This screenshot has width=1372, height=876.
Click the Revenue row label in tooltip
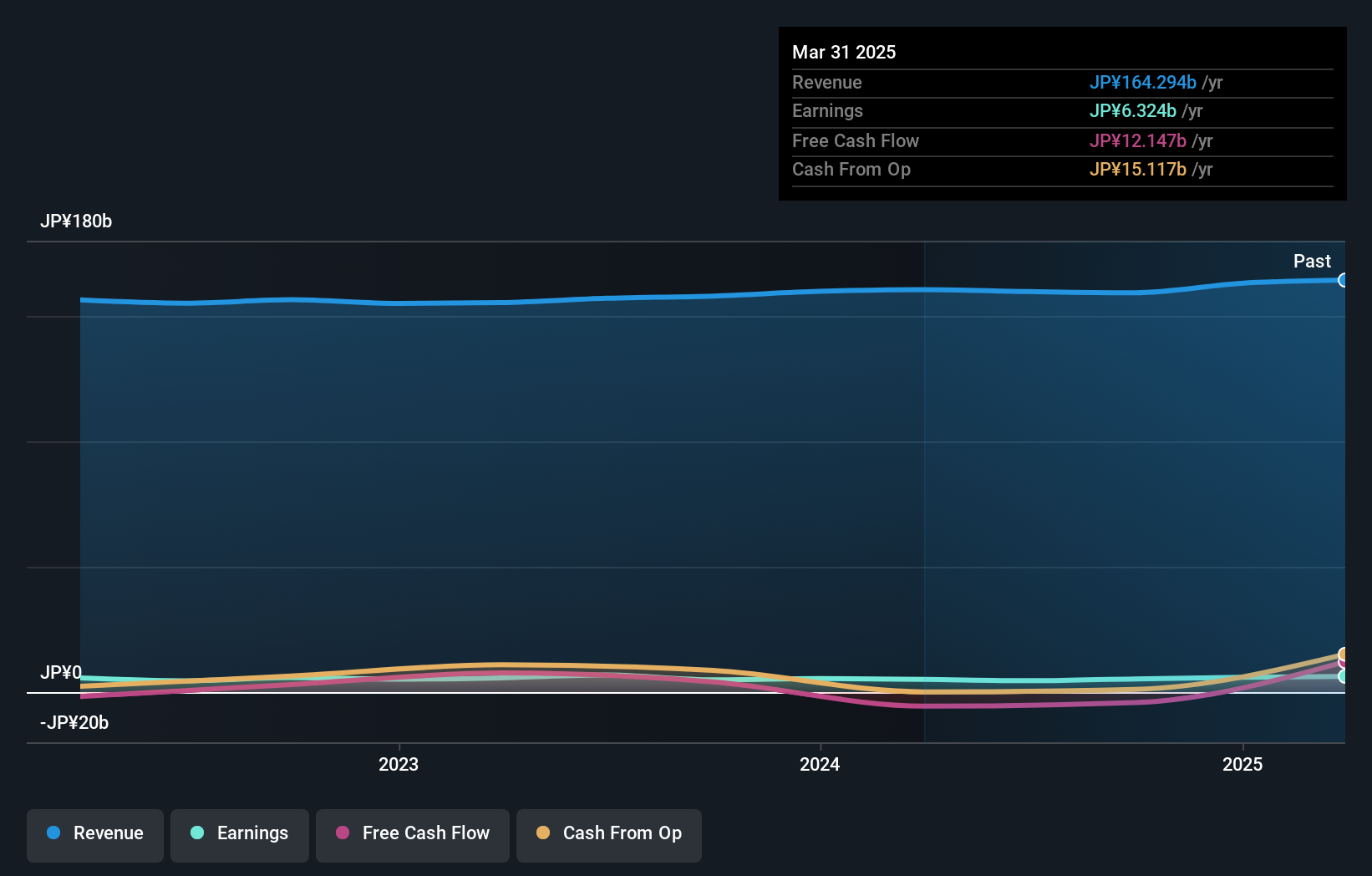(x=827, y=82)
